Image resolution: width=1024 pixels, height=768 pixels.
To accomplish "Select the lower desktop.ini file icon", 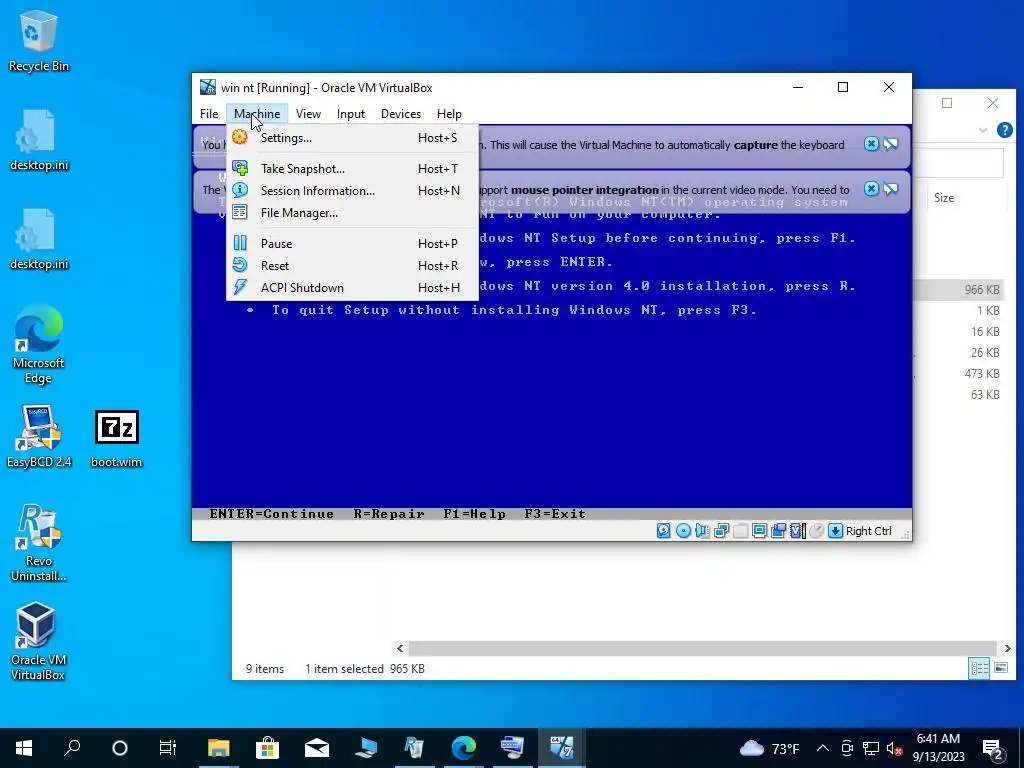I will tap(39, 240).
